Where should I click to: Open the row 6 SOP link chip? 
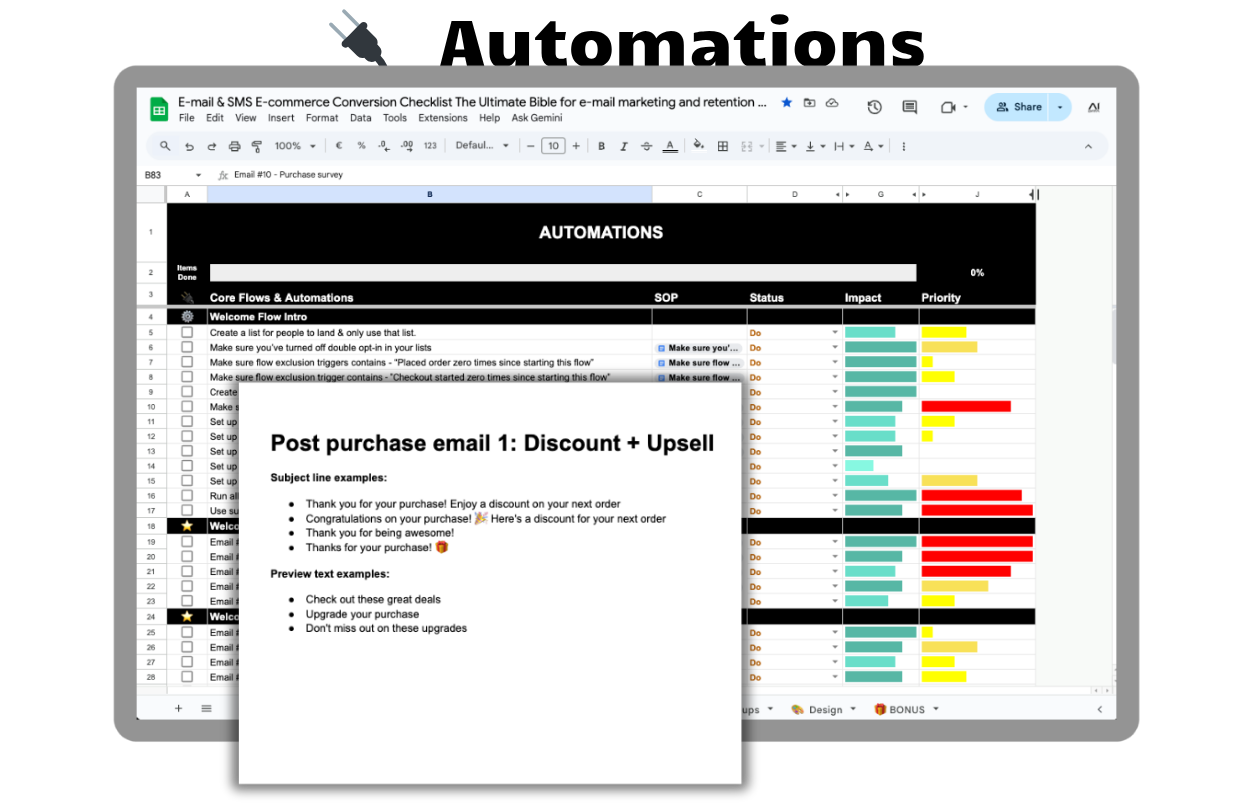tap(698, 348)
